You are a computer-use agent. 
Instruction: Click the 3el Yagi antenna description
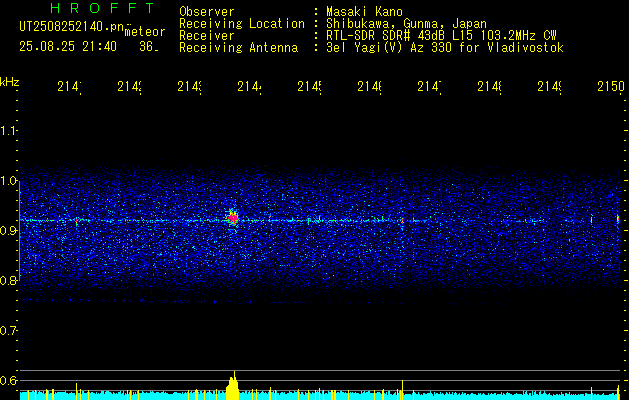445,48
